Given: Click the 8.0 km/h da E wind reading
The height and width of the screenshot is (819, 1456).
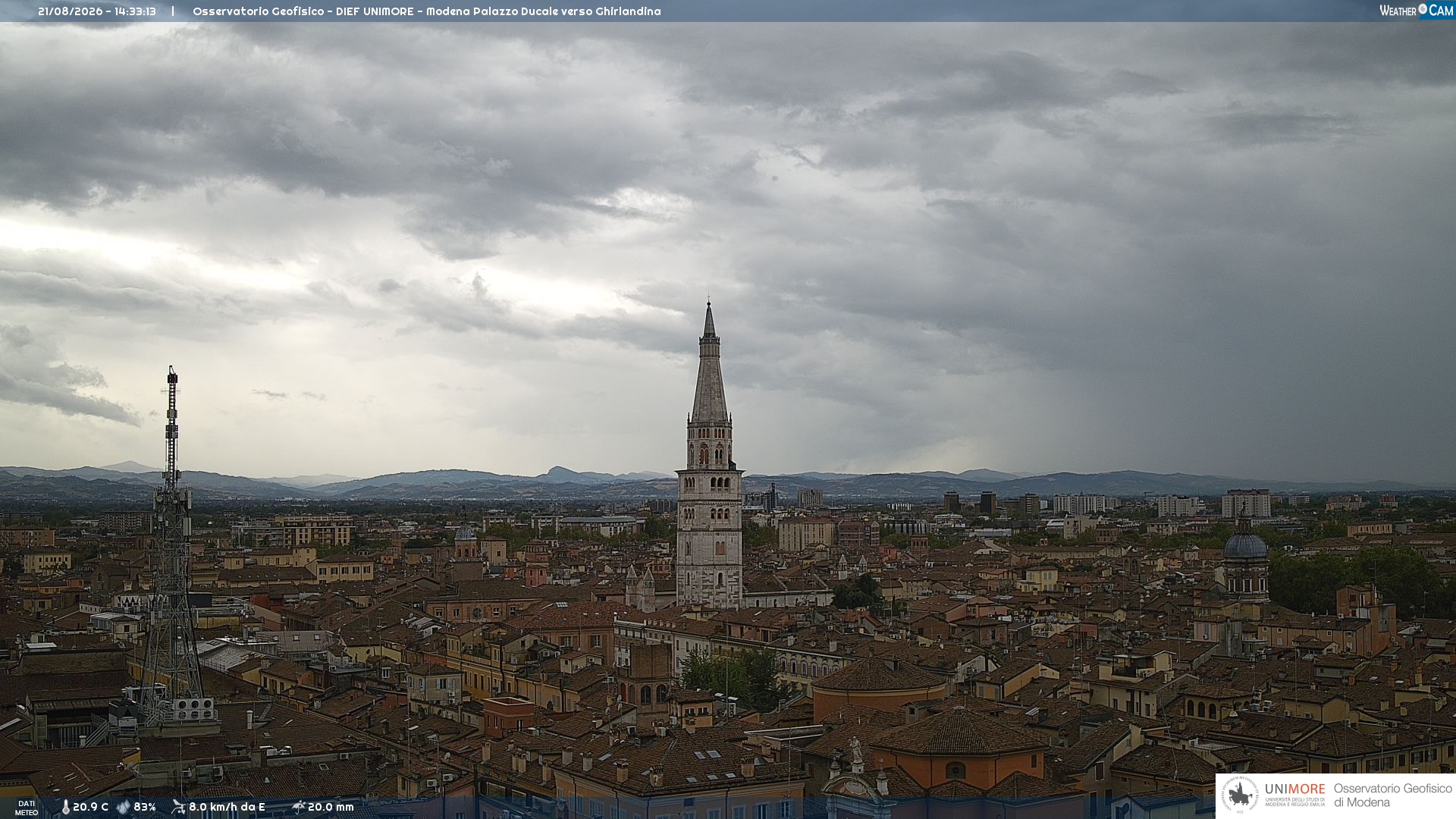Looking at the screenshot, I should 227,807.
